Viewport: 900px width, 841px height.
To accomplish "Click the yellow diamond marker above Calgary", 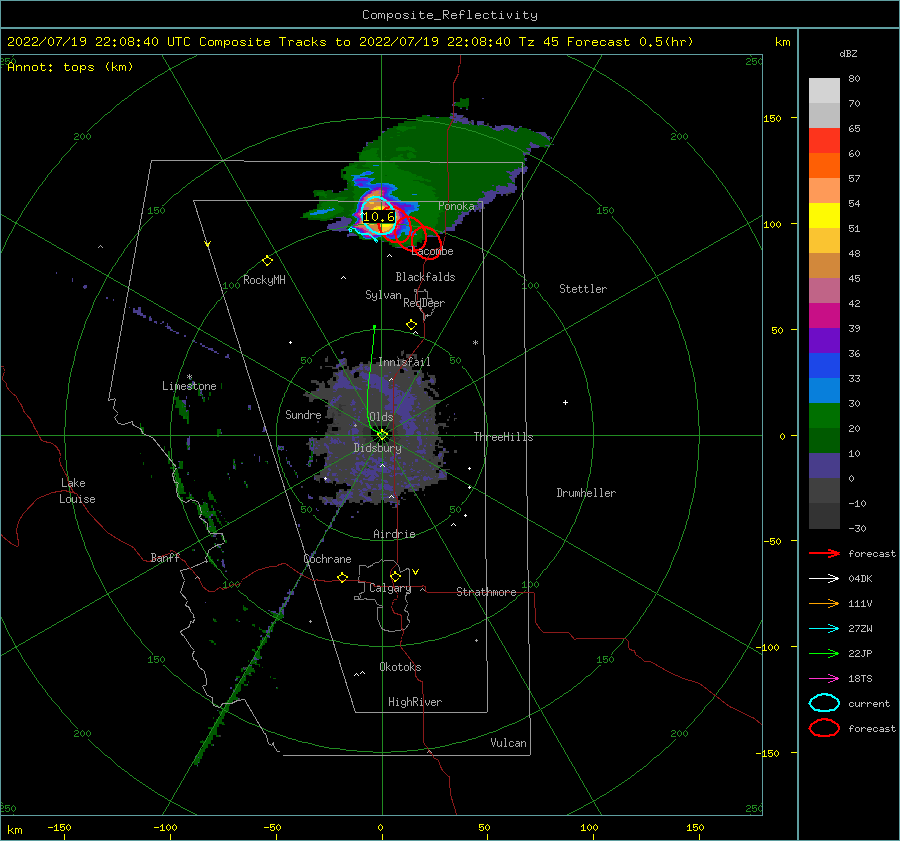I will tap(395, 576).
